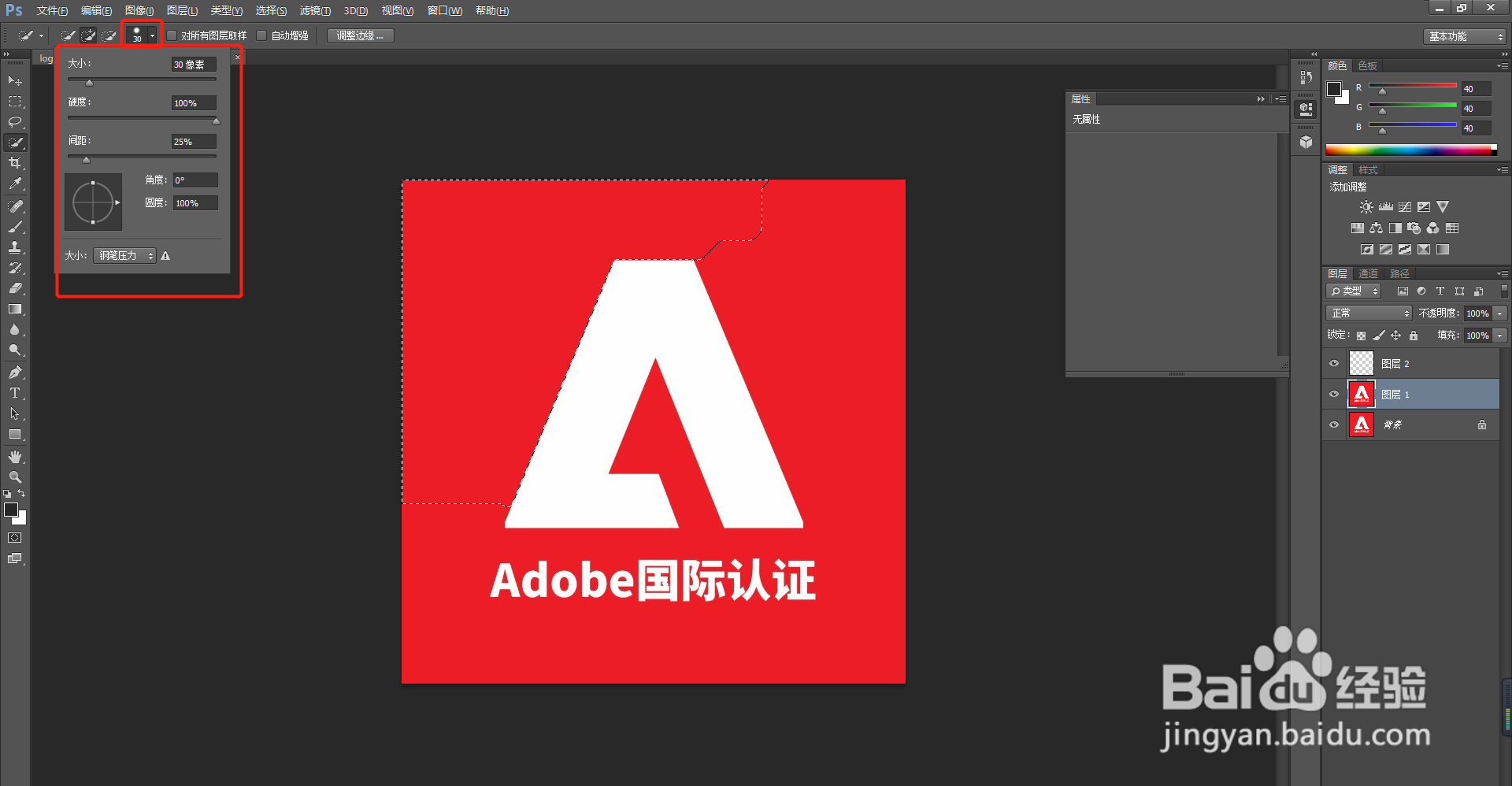Toggle lock position icon
The height and width of the screenshot is (786, 1512).
1396,336
